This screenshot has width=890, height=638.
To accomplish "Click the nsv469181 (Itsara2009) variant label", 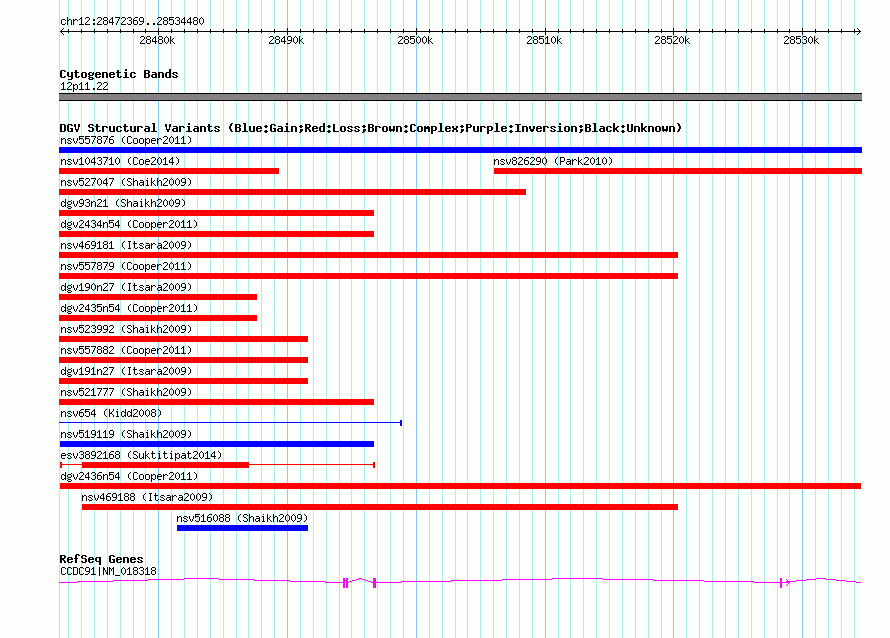I will click(126, 245).
